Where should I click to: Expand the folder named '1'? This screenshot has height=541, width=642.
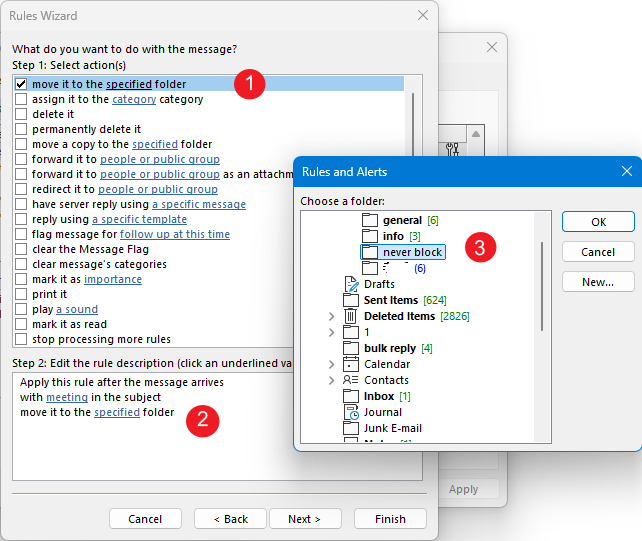332,332
